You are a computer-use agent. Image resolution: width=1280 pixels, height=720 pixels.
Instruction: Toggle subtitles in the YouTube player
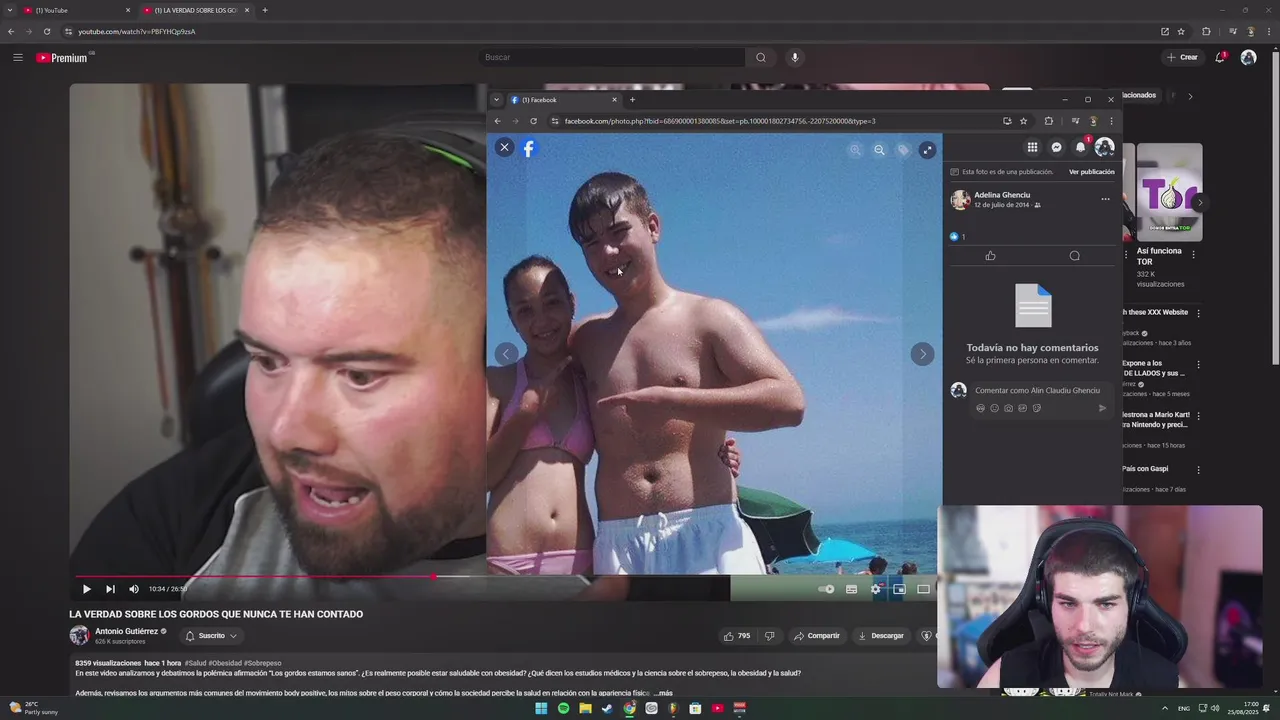point(851,589)
